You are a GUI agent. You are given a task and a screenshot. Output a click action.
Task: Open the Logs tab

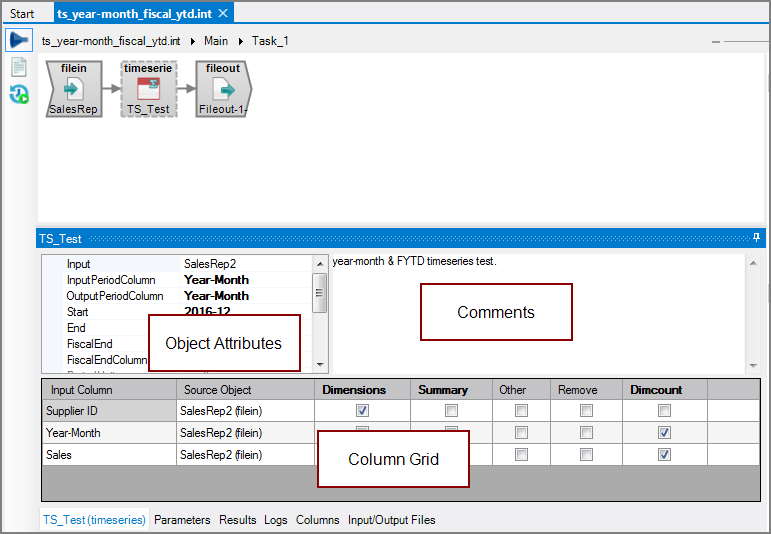point(275,520)
